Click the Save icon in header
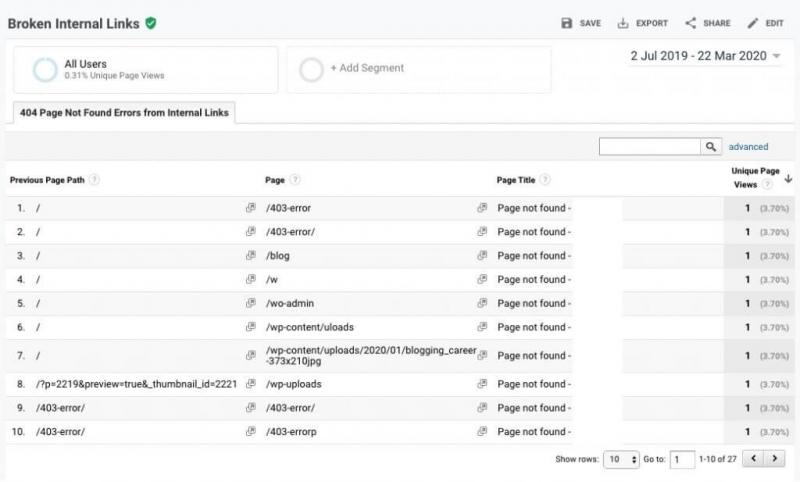800x482 pixels. click(x=567, y=23)
